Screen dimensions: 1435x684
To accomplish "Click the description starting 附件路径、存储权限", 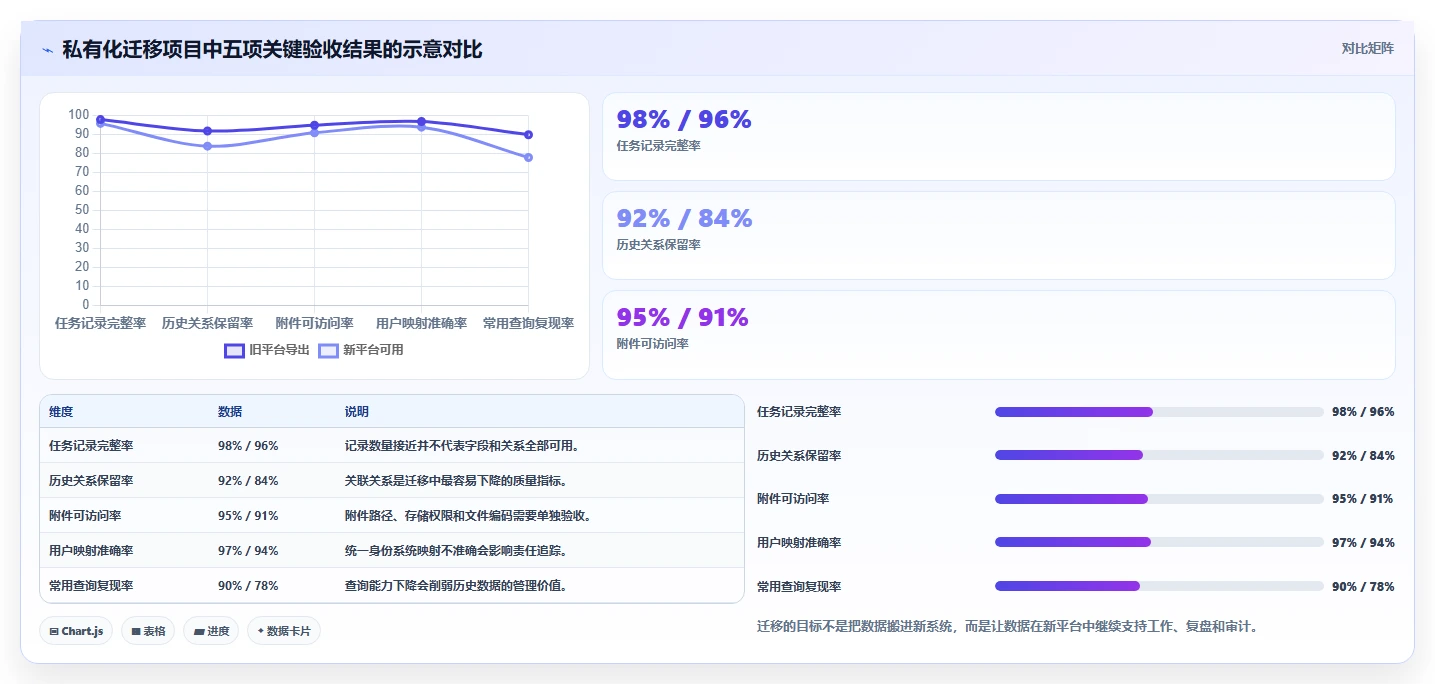I will pos(469,516).
